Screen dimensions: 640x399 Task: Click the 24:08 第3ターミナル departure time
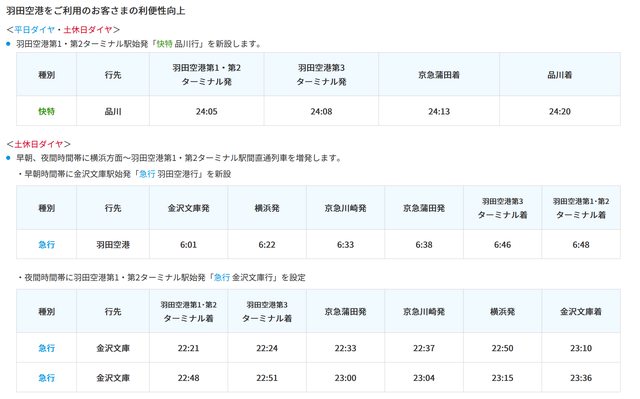[321, 111]
